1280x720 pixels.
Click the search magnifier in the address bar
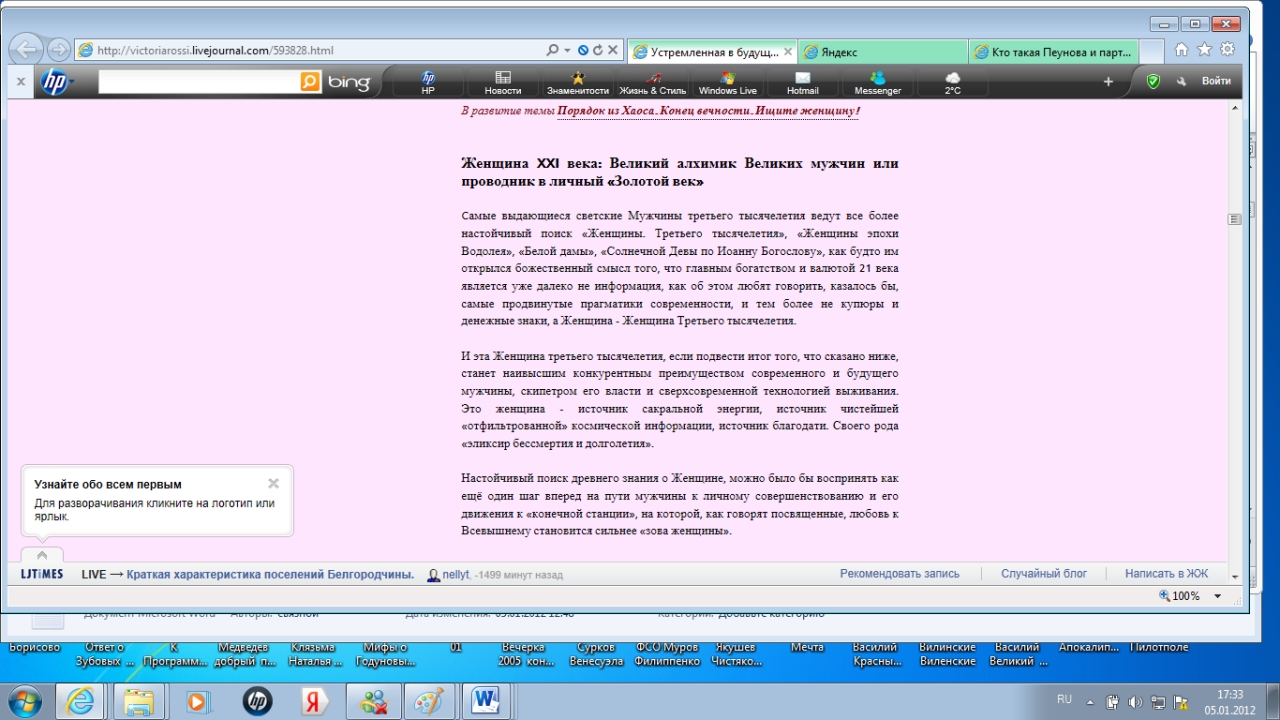click(552, 50)
